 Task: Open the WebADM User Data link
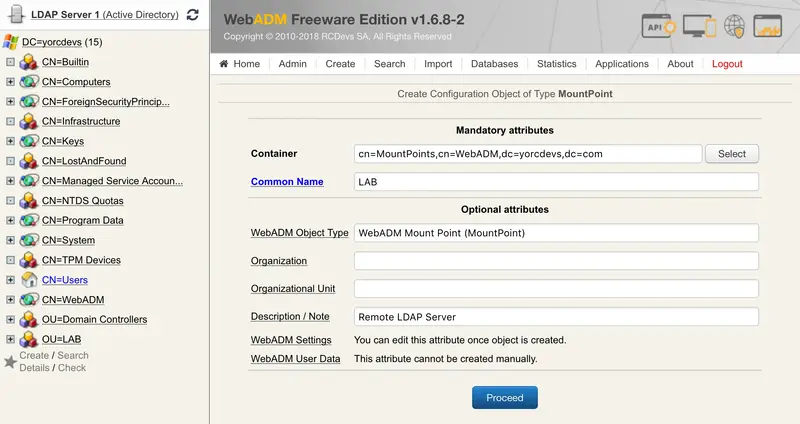(295, 359)
